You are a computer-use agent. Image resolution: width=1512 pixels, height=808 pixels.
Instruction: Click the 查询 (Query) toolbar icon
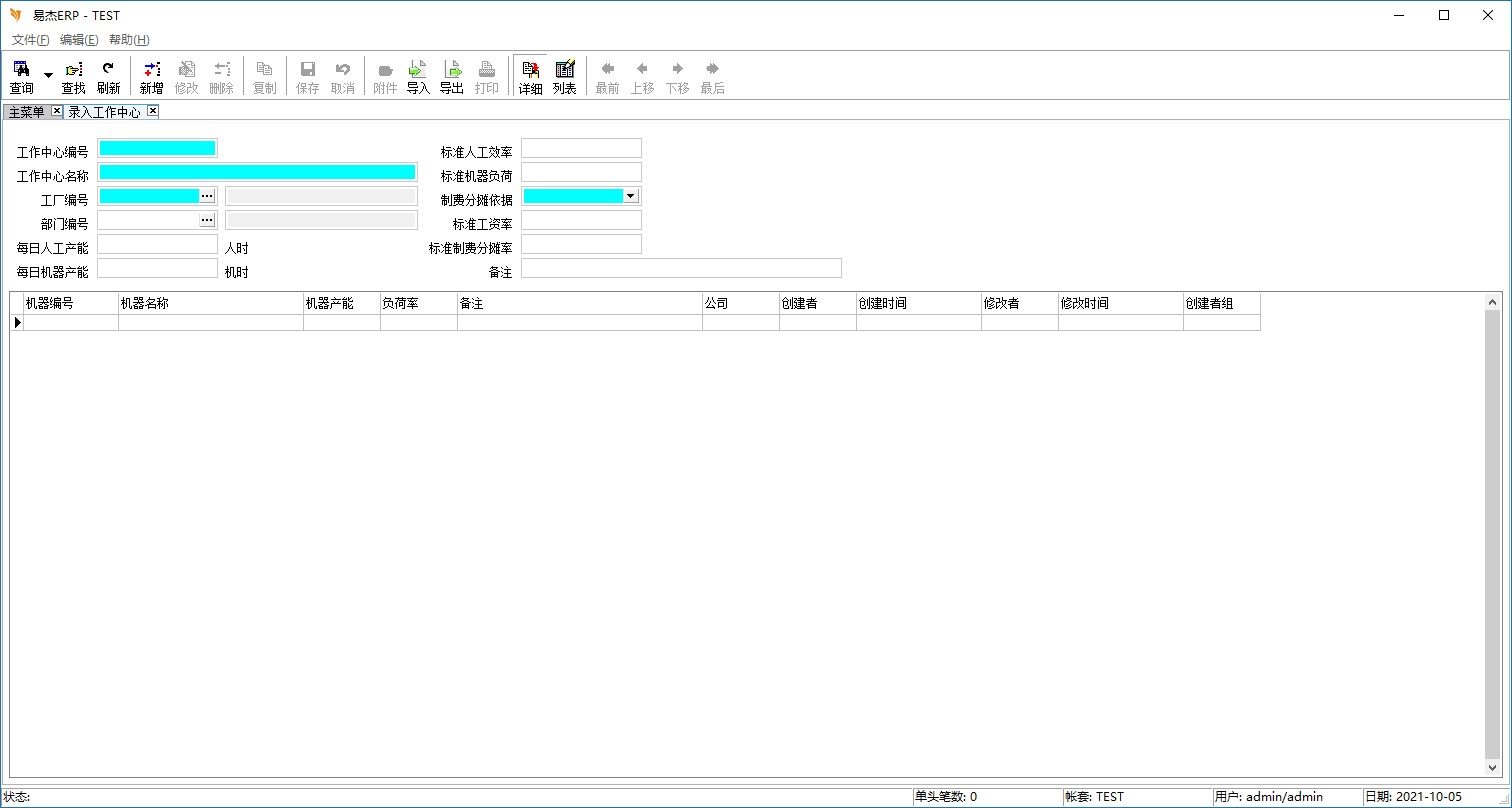coord(21,76)
